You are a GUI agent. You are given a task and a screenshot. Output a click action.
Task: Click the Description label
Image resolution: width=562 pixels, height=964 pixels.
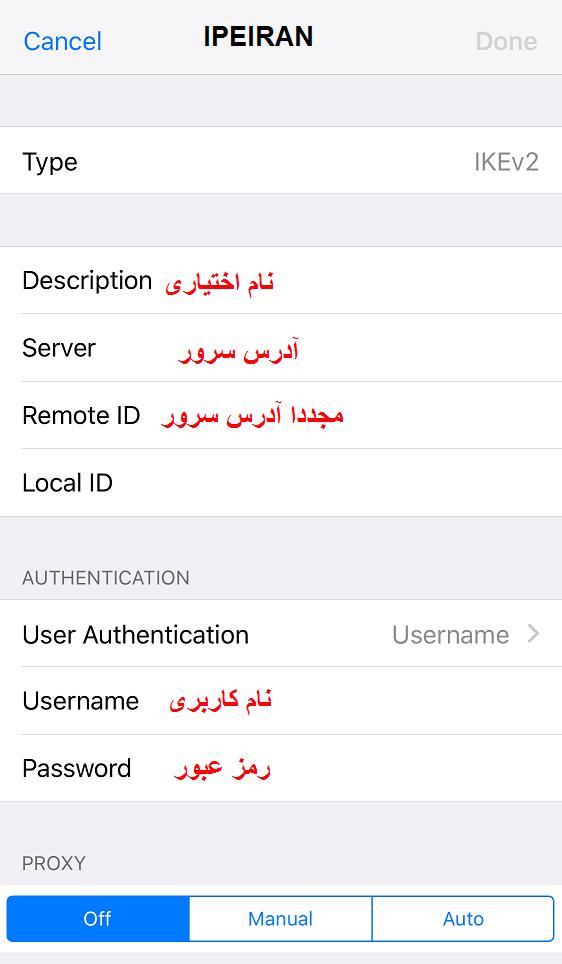87,280
